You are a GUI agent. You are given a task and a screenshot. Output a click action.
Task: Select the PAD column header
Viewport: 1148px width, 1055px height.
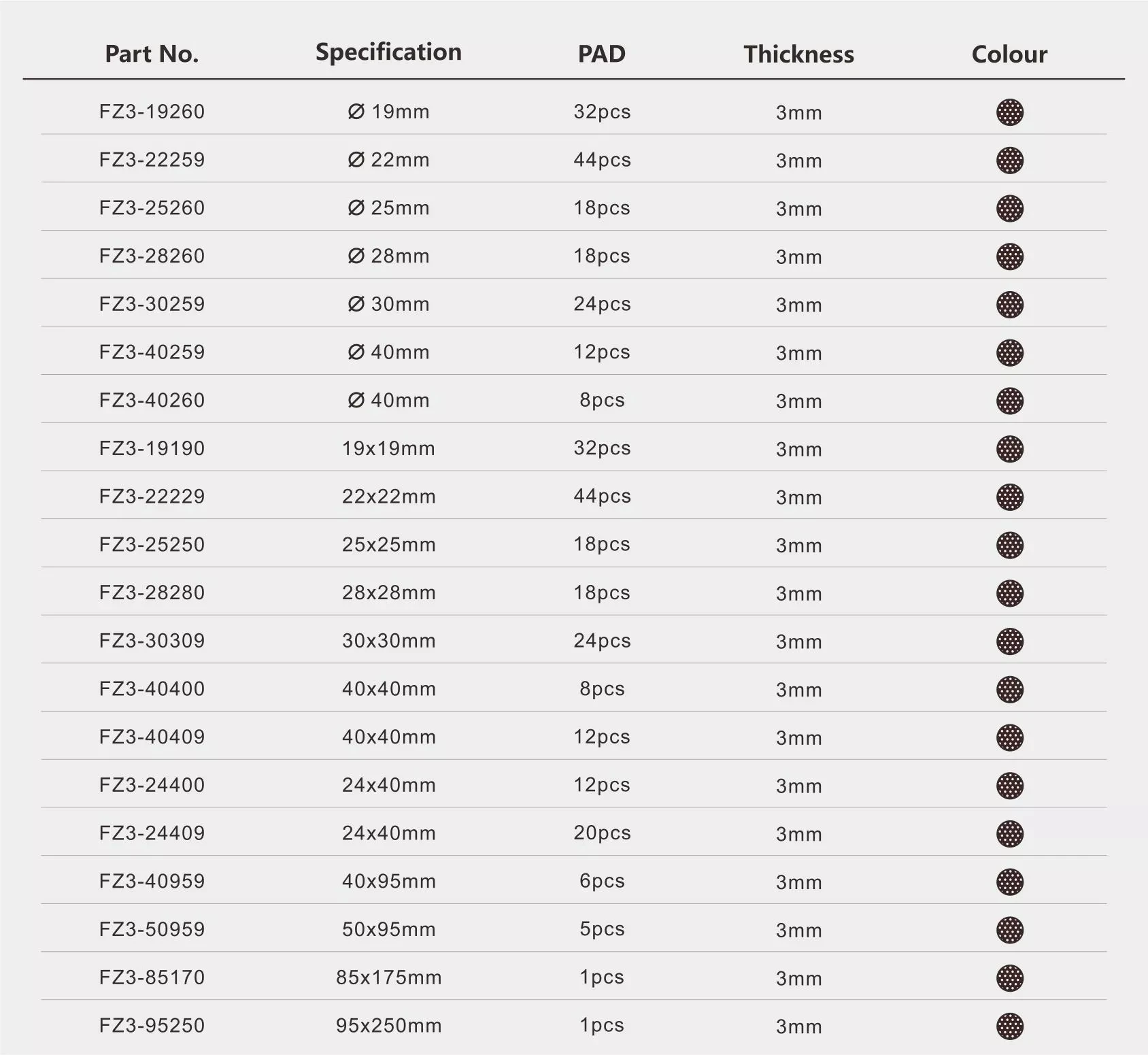(x=601, y=54)
